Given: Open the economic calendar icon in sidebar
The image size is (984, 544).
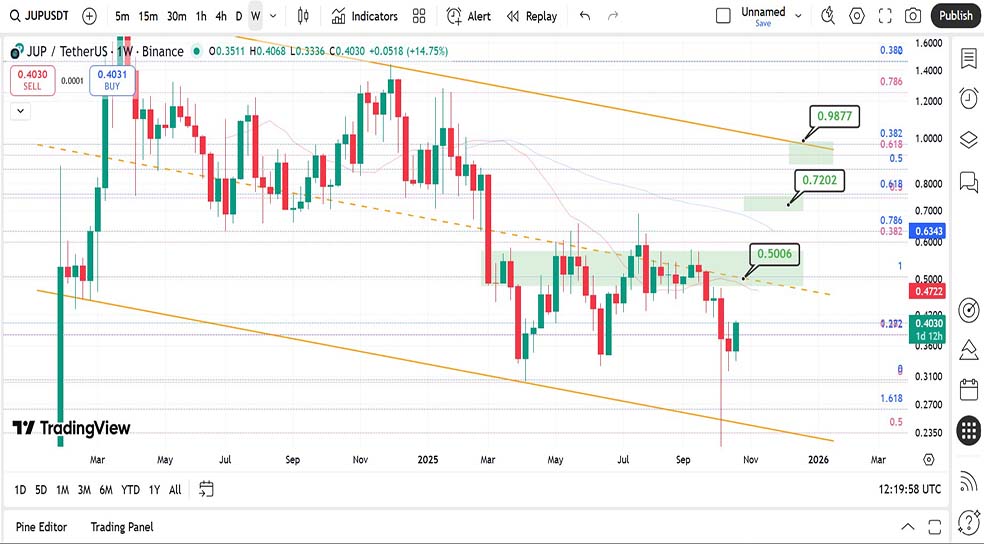Looking at the screenshot, I should 968,389.
